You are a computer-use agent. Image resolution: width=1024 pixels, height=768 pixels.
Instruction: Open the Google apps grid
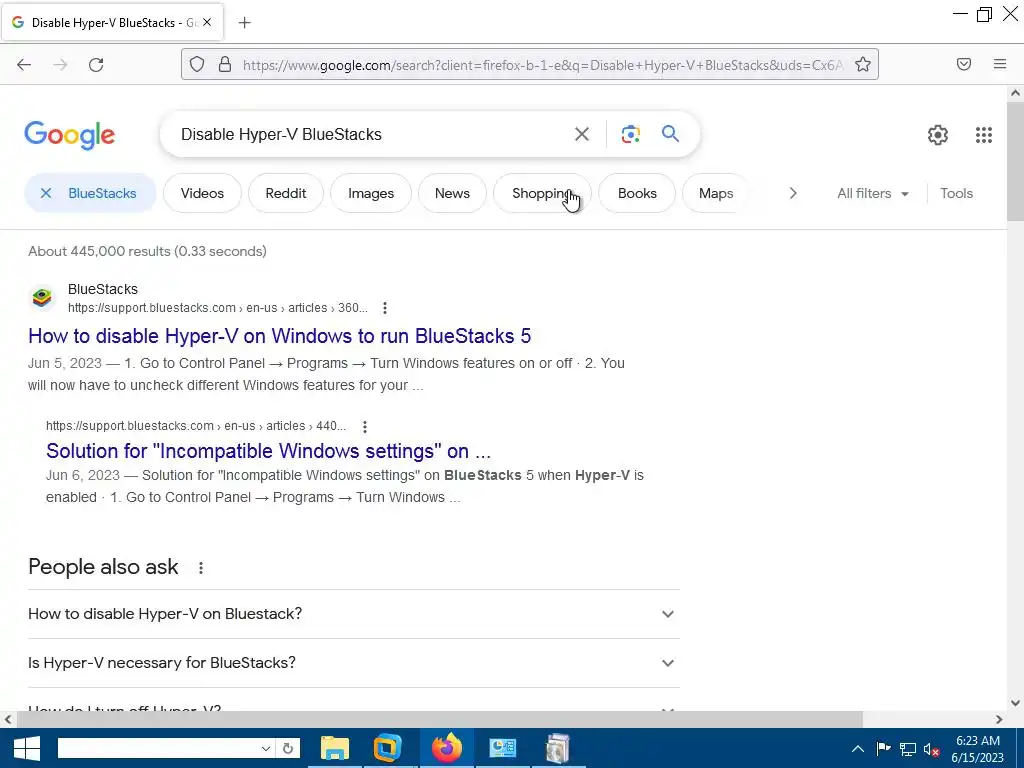[x=984, y=135]
